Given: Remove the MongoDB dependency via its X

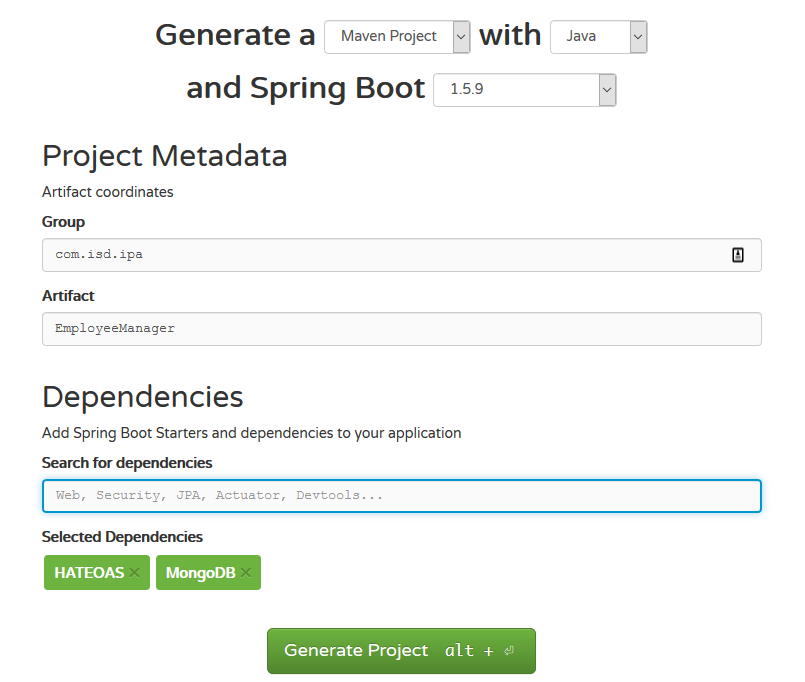Looking at the screenshot, I should (x=246, y=573).
